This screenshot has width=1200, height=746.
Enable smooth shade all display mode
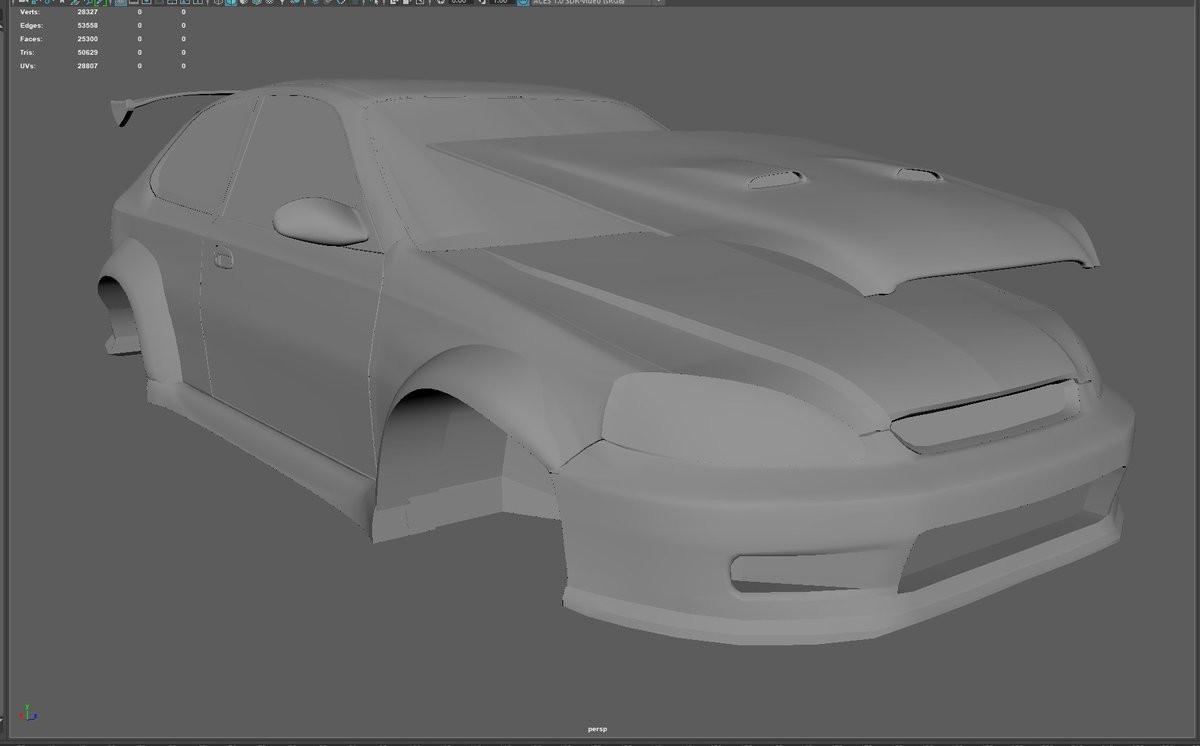pyautogui.click(x=232, y=2)
